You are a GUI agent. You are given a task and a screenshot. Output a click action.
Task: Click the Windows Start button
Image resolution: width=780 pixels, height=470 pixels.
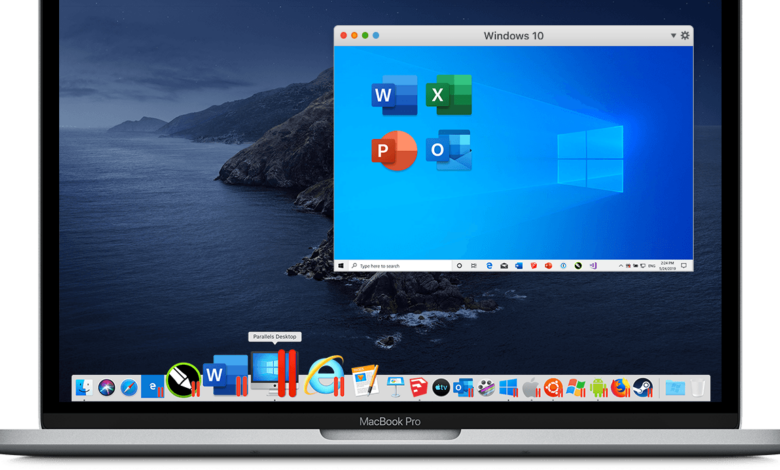point(341,266)
